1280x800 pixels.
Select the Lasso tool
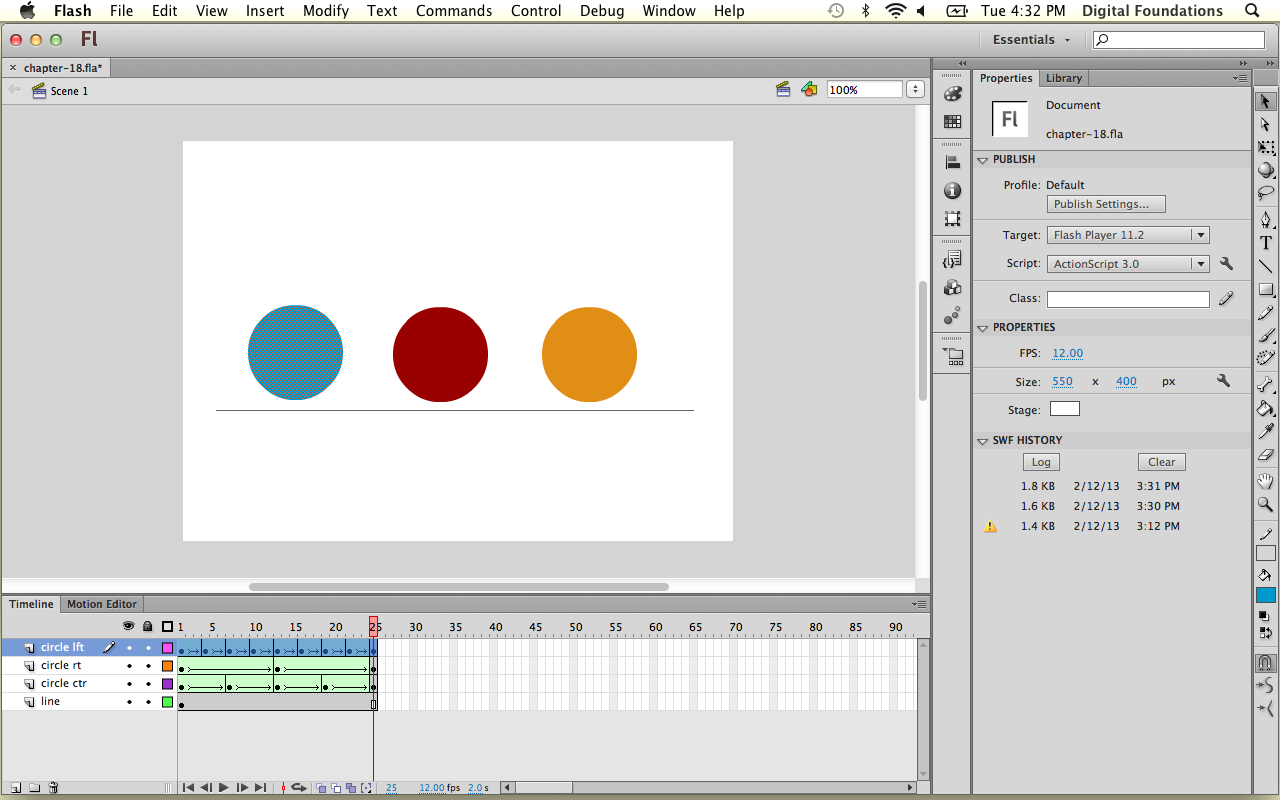click(x=1266, y=193)
